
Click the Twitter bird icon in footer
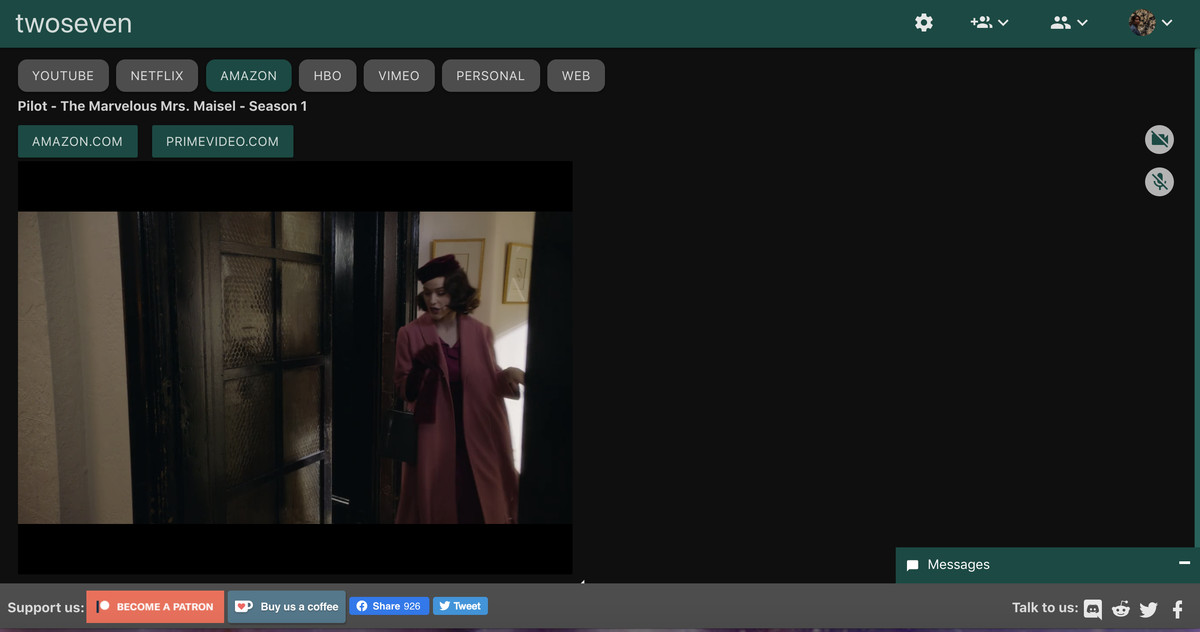1148,608
